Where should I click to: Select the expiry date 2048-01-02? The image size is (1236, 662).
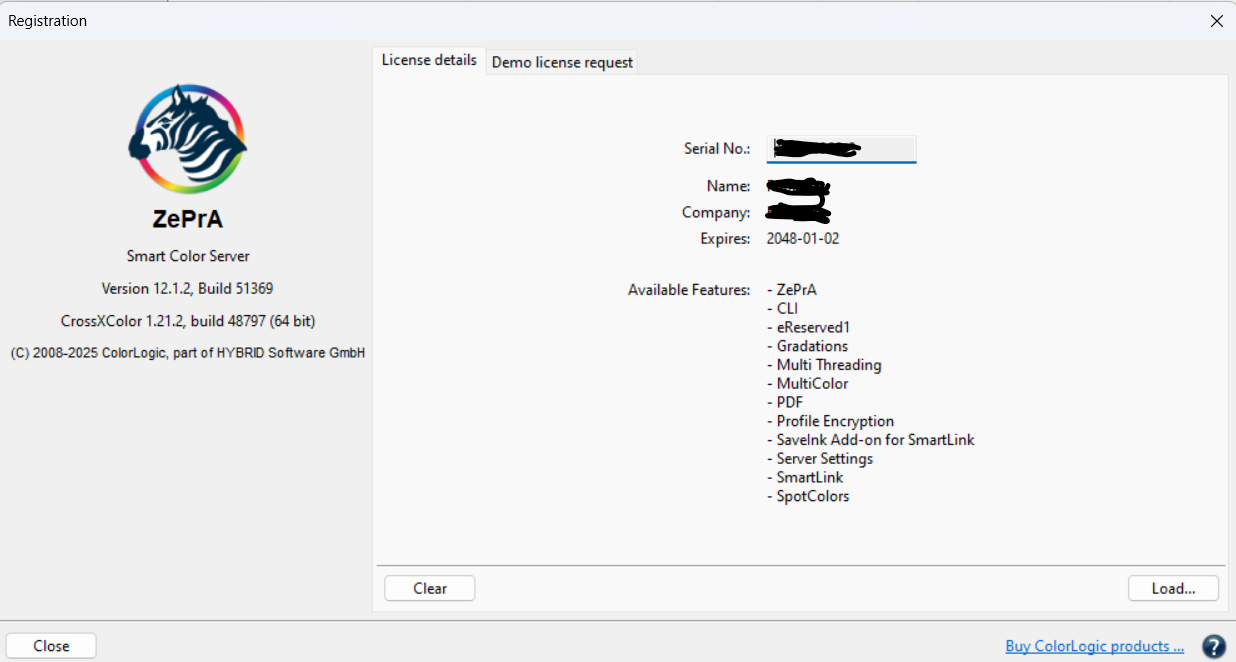pyautogui.click(x=803, y=239)
